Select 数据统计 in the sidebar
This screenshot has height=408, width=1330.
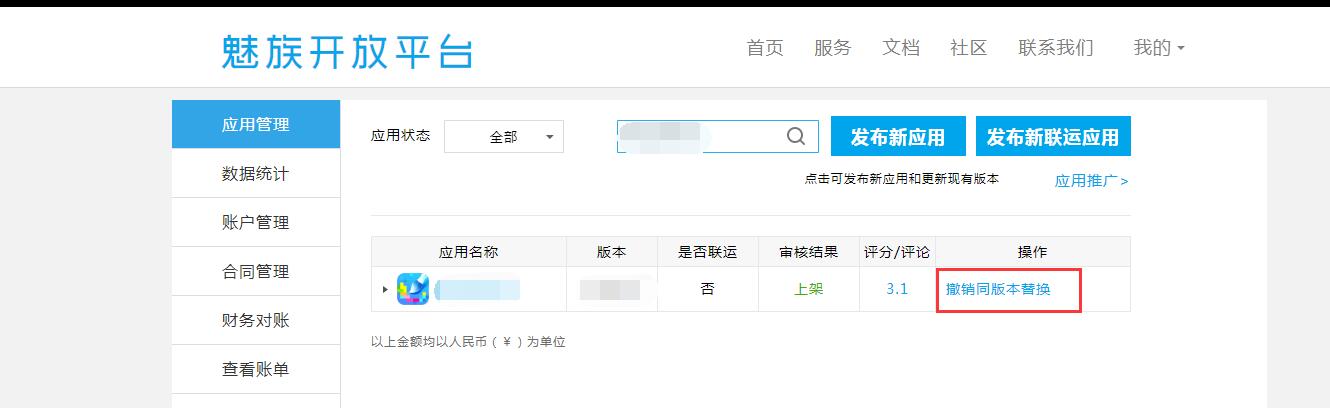[256, 173]
